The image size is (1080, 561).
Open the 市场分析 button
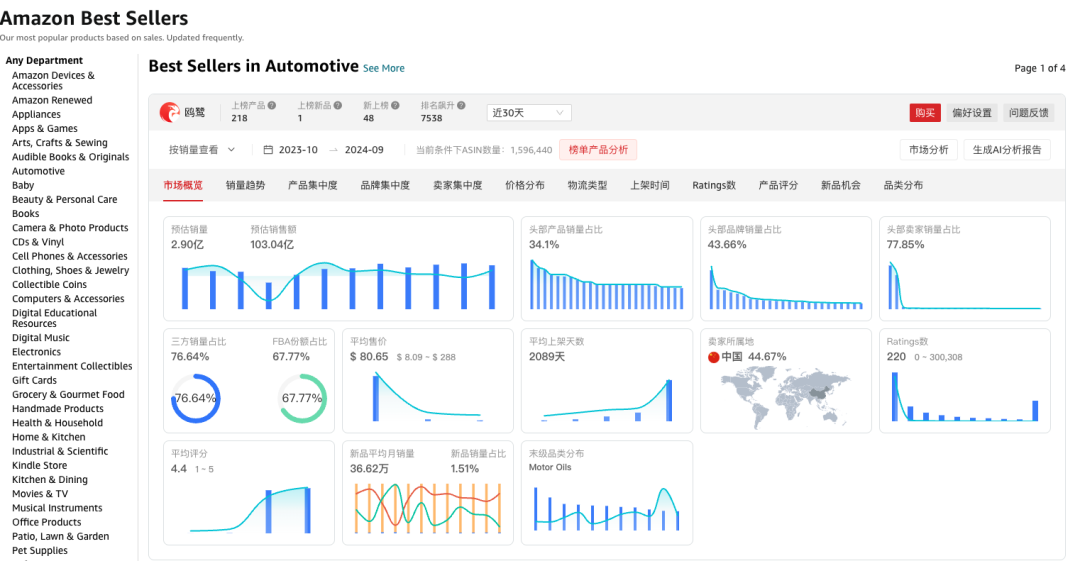[x=928, y=150]
